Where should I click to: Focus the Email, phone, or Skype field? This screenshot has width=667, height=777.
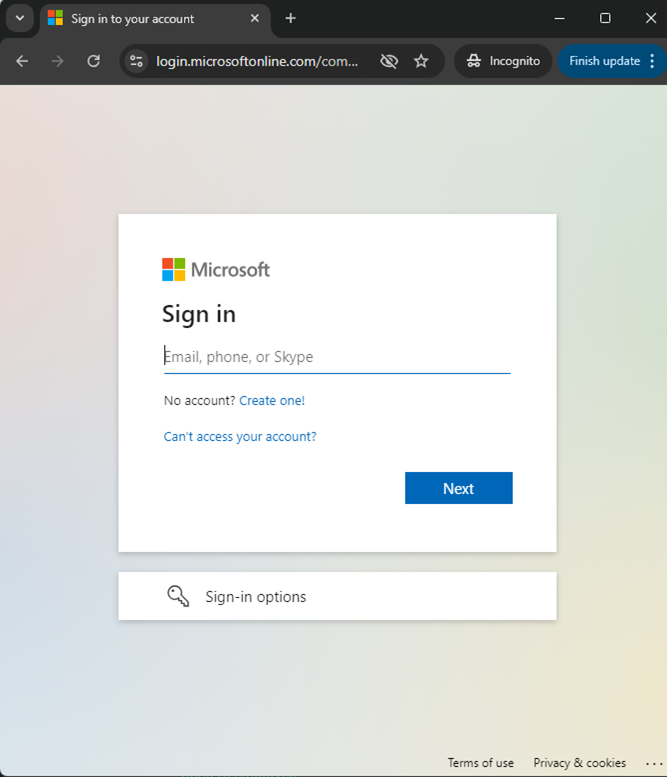tap(337, 357)
